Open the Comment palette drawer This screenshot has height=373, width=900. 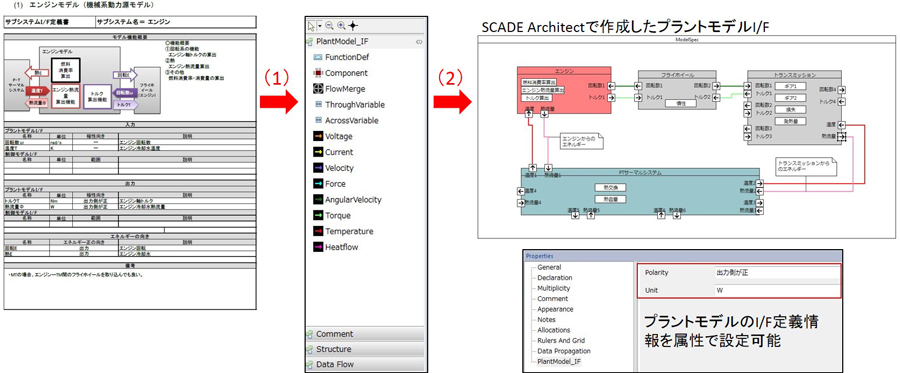click(365, 334)
